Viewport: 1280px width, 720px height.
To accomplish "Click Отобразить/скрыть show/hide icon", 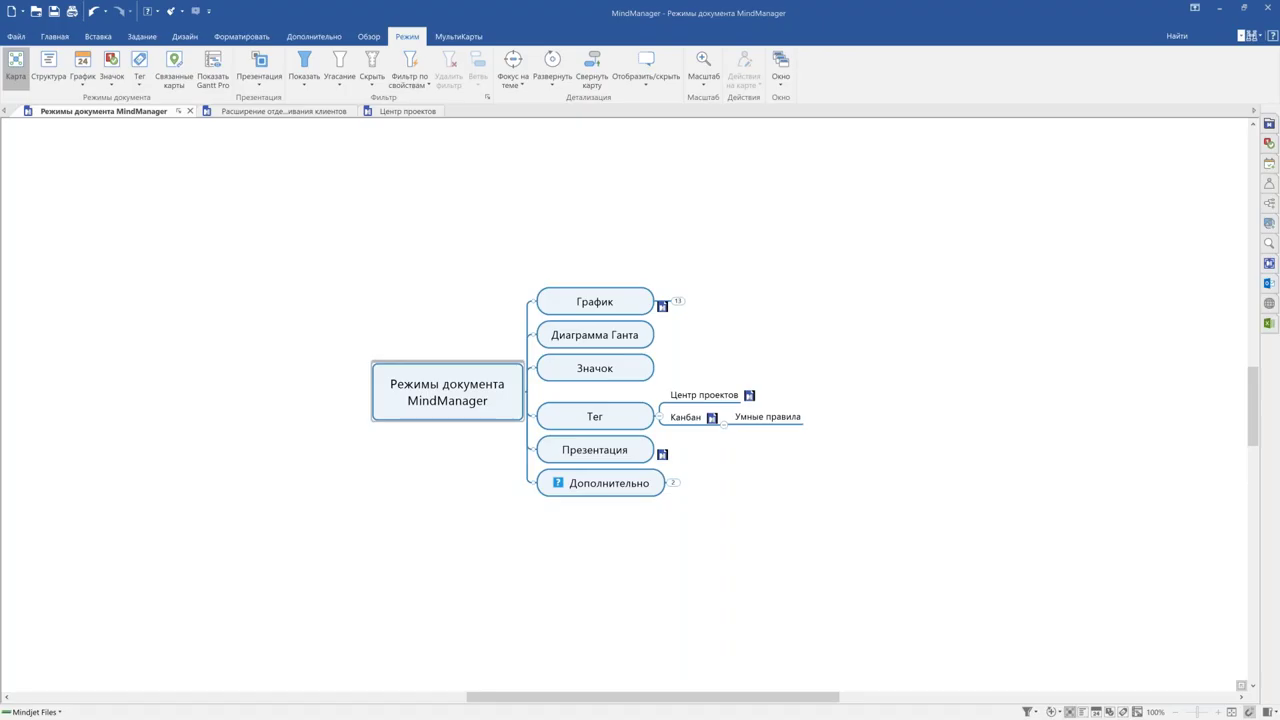I will point(646,60).
